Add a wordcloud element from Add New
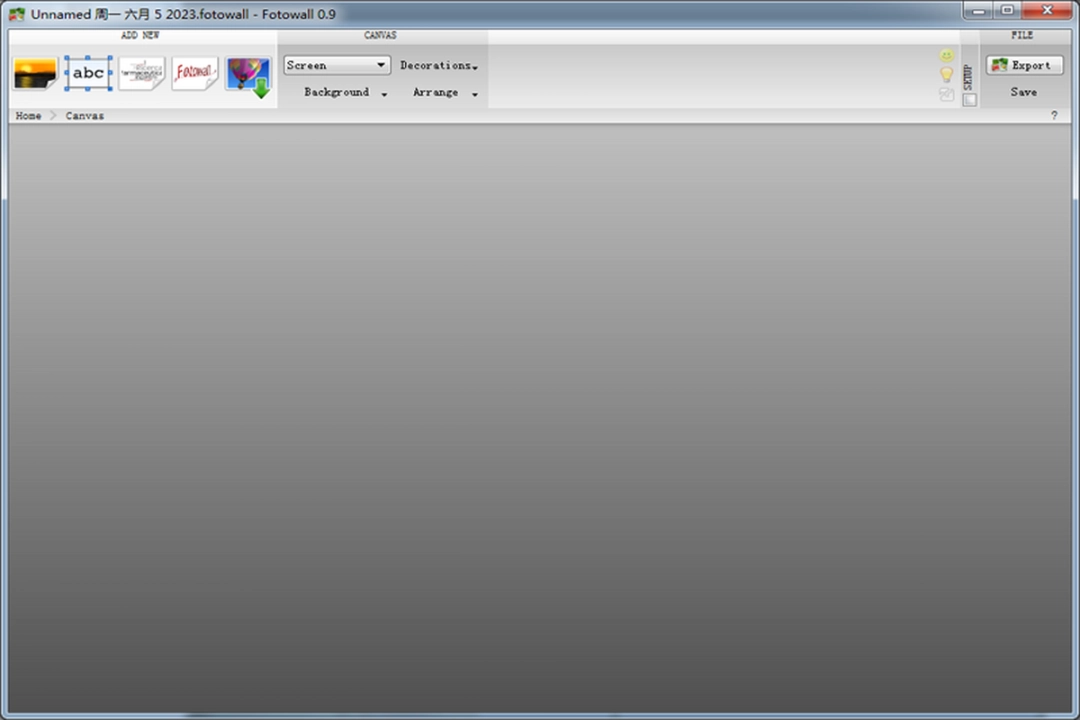The height and width of the screenshot is (720, 1080). (141, 72)
